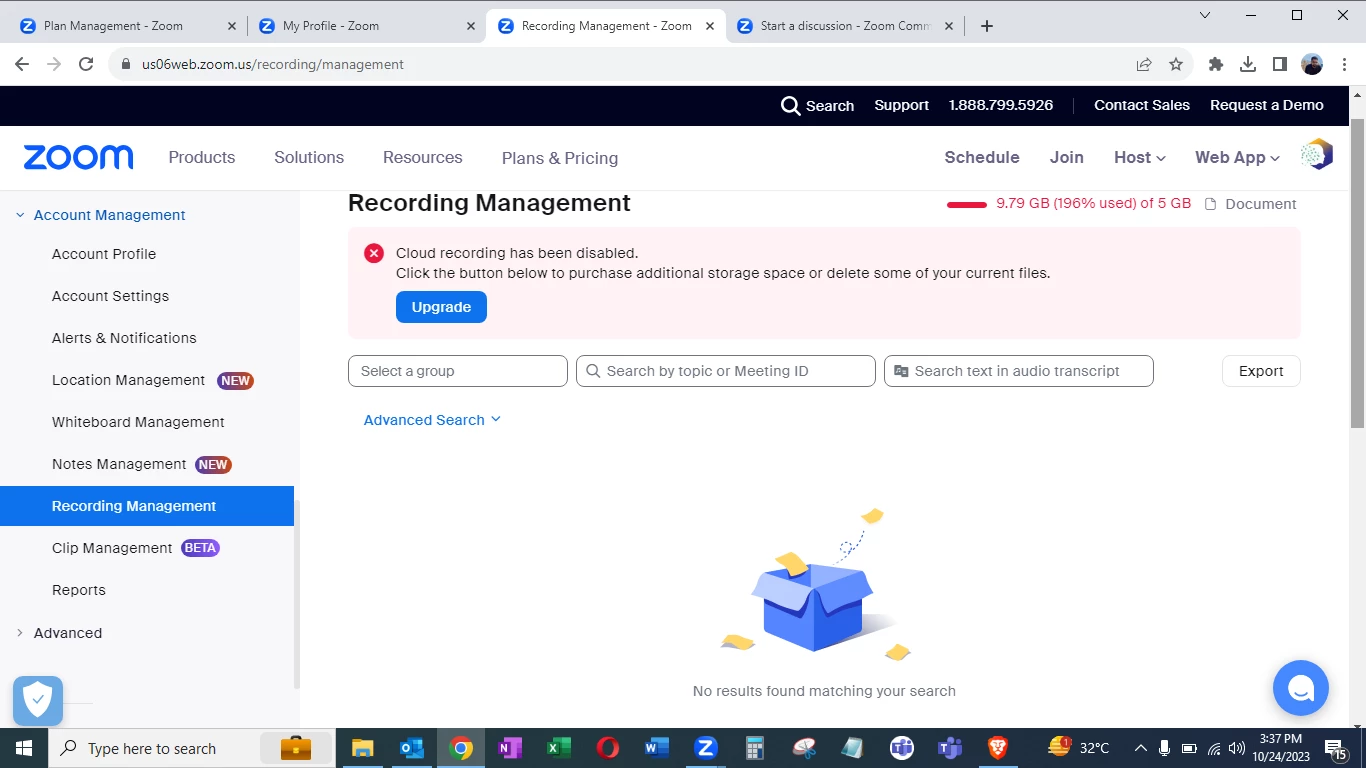Open the Select a group dropdown
This screenshot has width=1366, height=768.
(458, 371)
